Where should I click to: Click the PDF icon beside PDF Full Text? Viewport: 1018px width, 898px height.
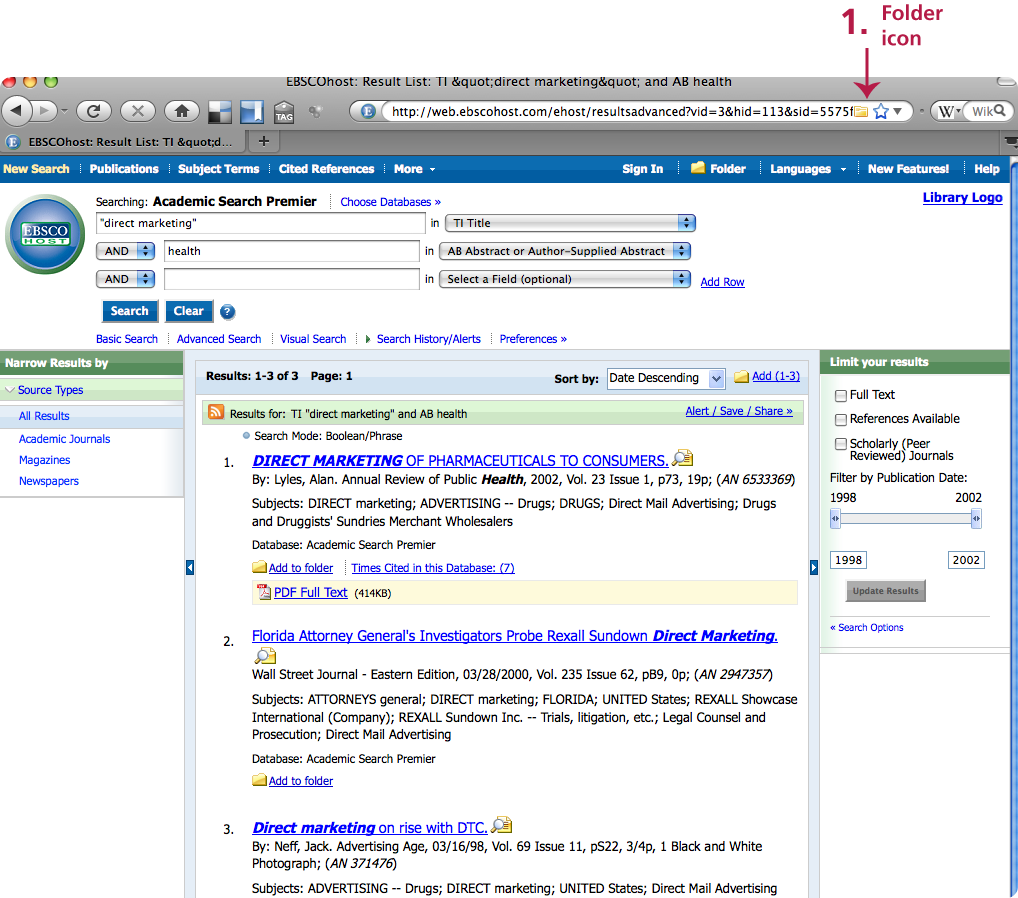[264, 592]
